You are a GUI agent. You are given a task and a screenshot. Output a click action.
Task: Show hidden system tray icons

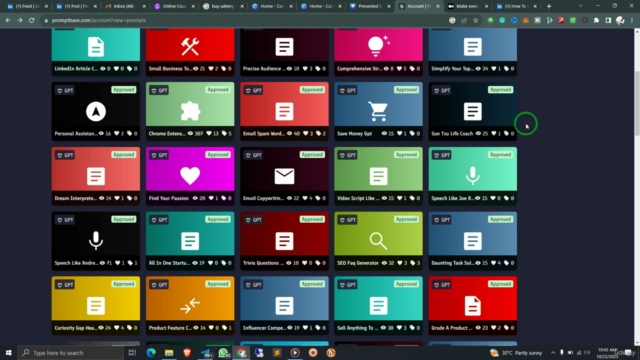553,353
